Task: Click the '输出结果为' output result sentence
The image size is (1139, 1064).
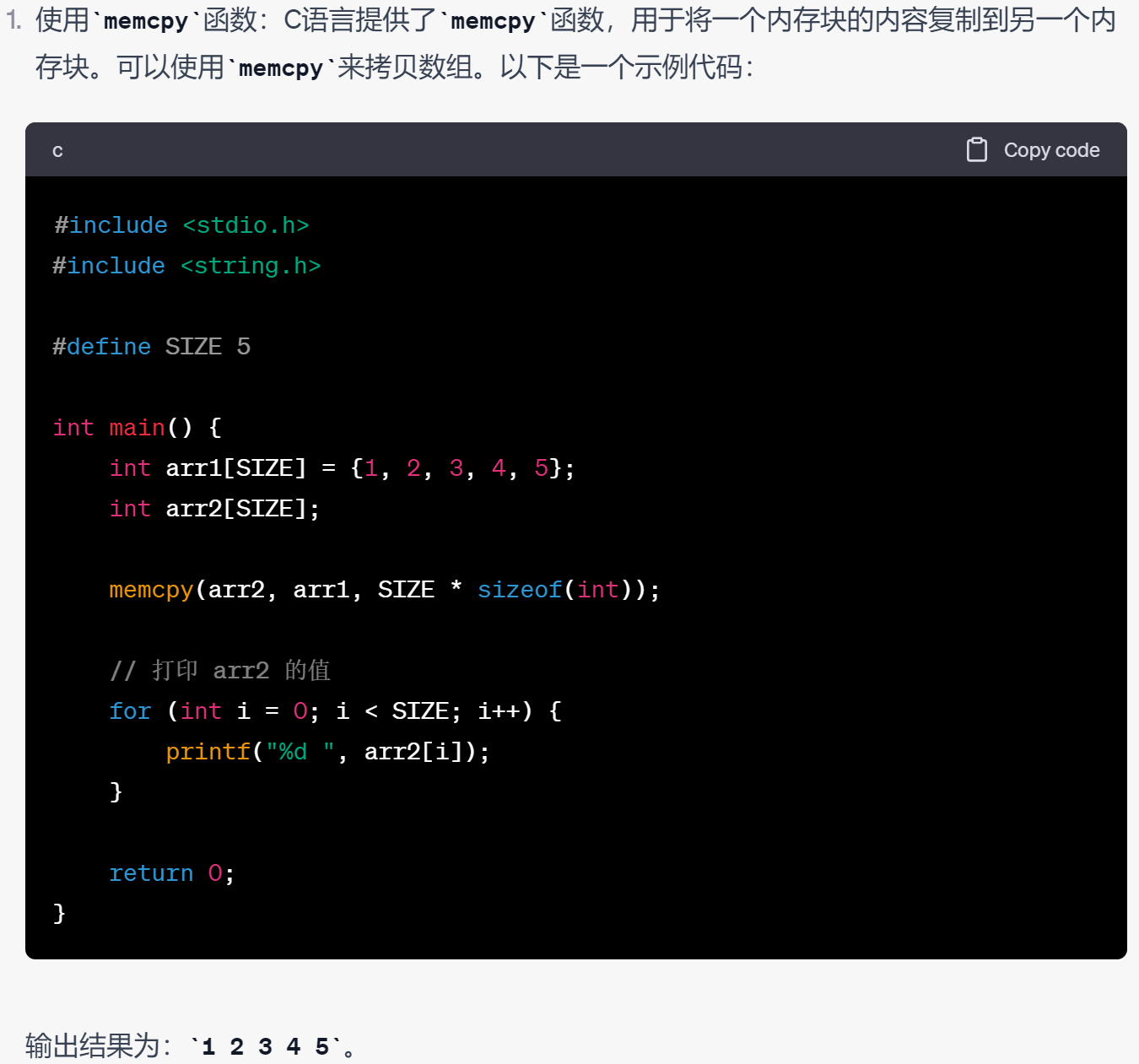Action: coord(192,1046)
